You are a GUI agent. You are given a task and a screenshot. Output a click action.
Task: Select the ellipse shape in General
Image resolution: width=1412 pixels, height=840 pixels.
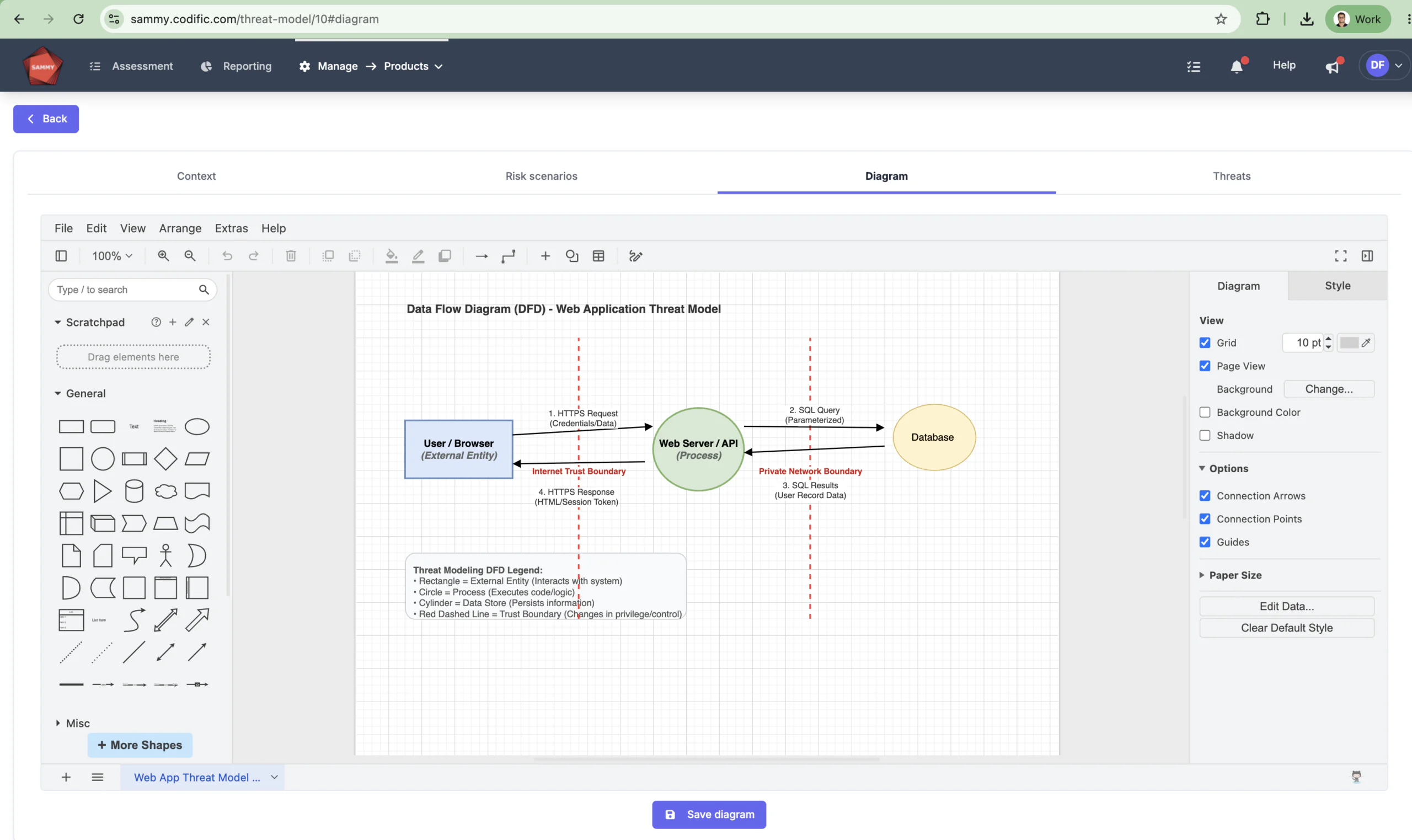click(x=197, y=426)
